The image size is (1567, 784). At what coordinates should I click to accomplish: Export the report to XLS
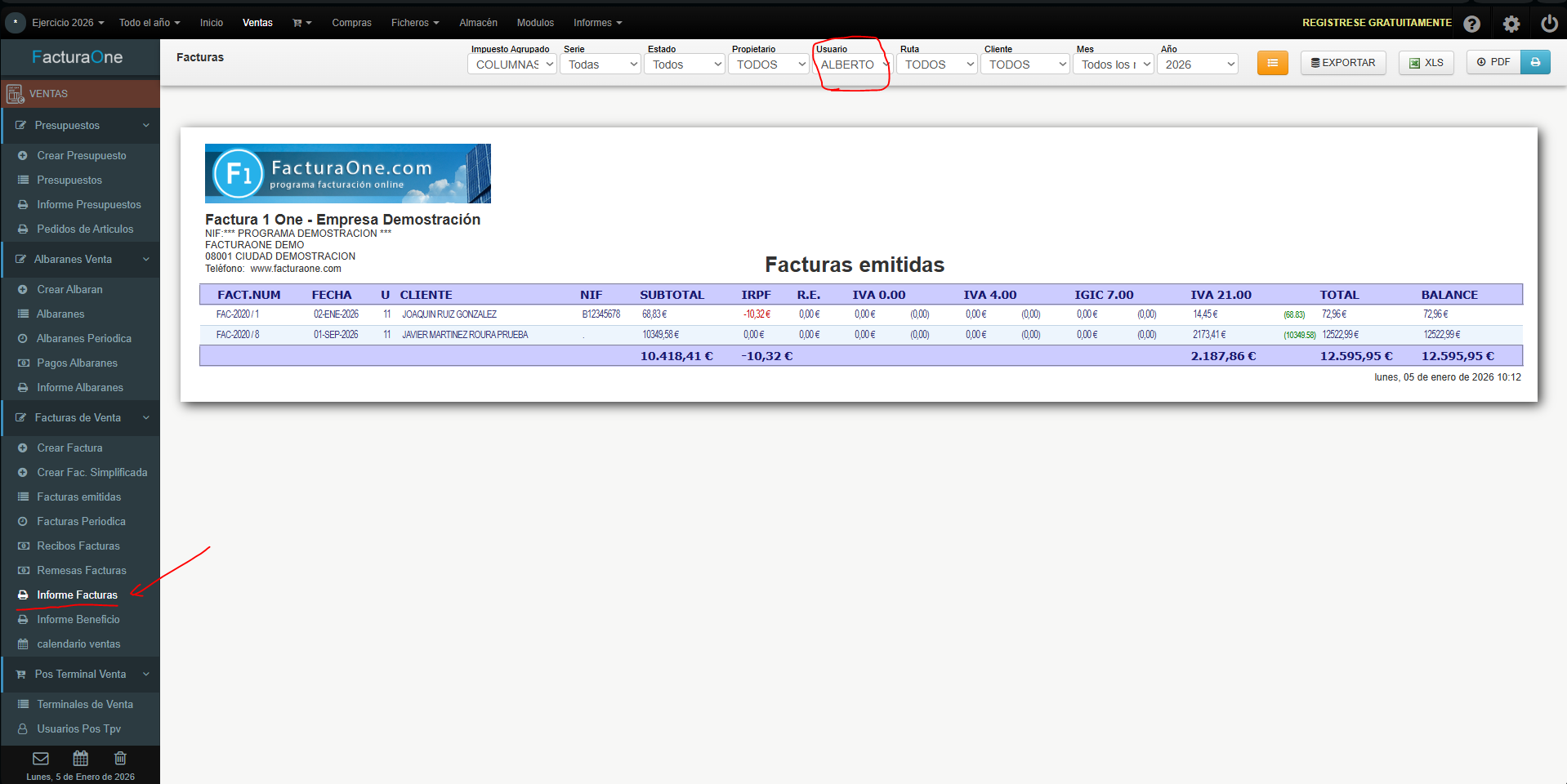click(x=1426, y=63)
